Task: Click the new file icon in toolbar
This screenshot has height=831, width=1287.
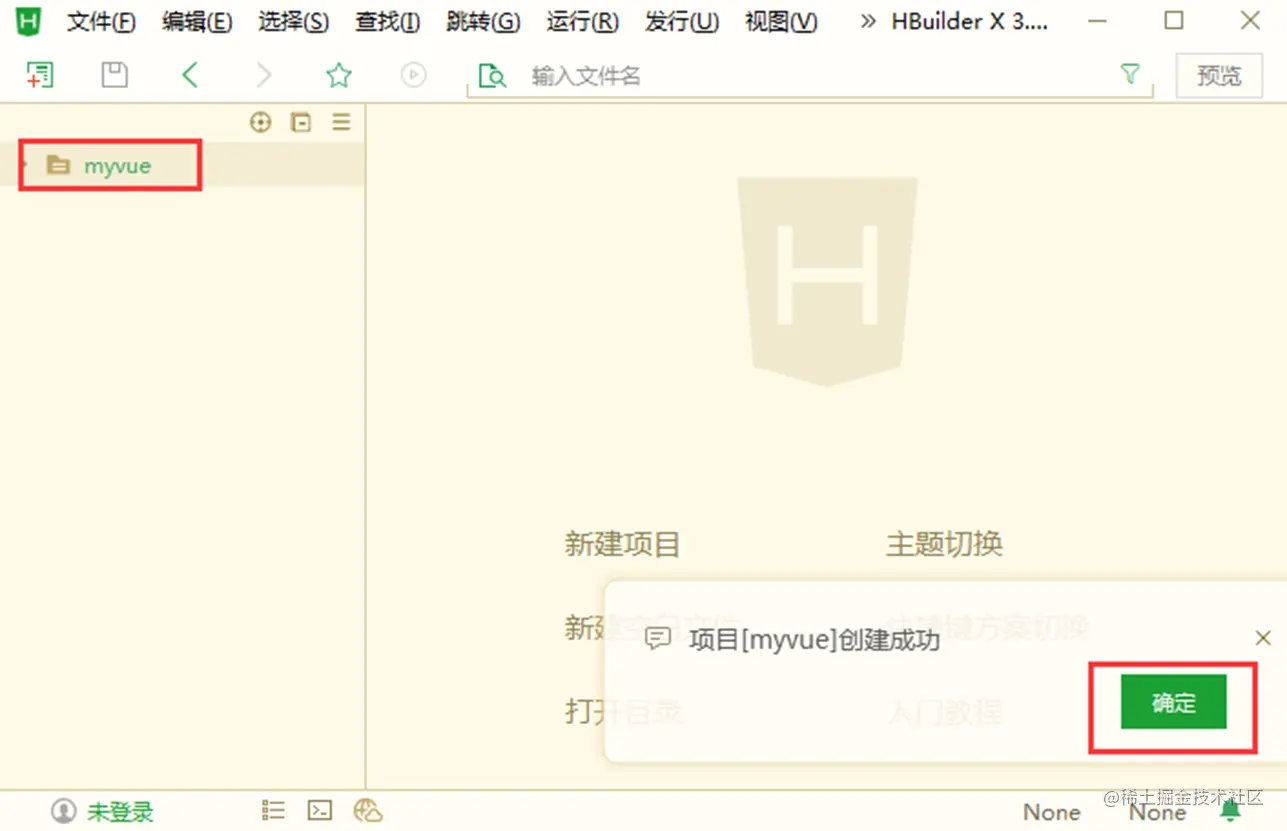Action: click(x=40, y=75)
